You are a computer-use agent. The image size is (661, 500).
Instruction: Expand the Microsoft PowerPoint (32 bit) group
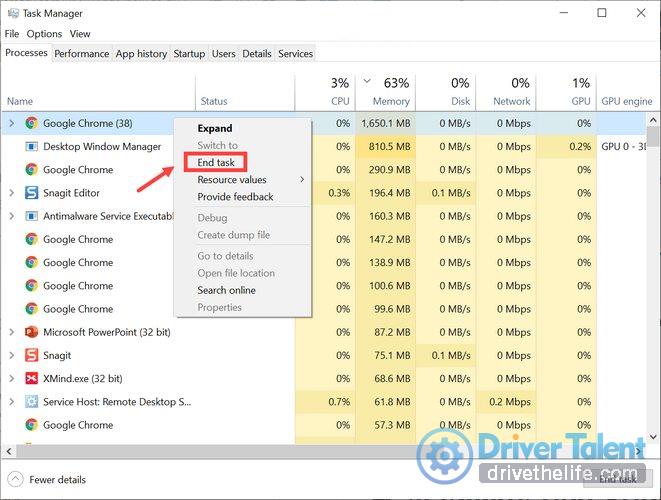tap(12, 332)
